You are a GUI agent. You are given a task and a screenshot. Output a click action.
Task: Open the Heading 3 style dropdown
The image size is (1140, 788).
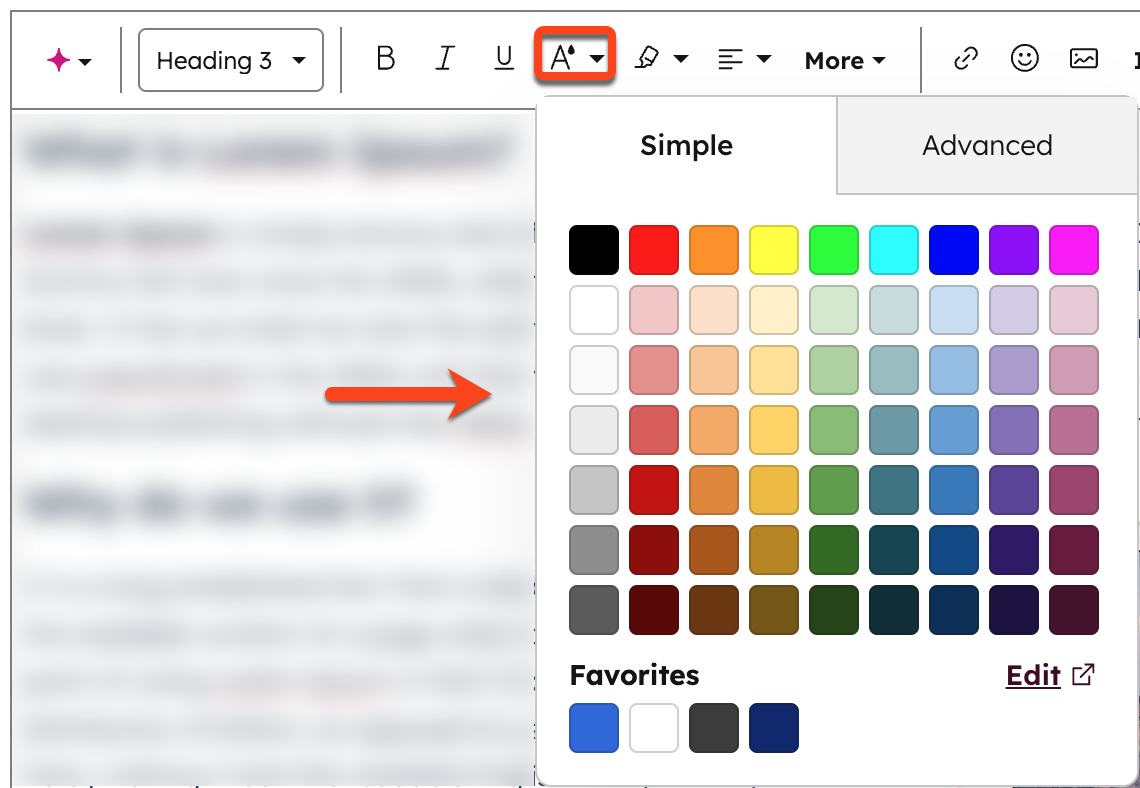230,60
